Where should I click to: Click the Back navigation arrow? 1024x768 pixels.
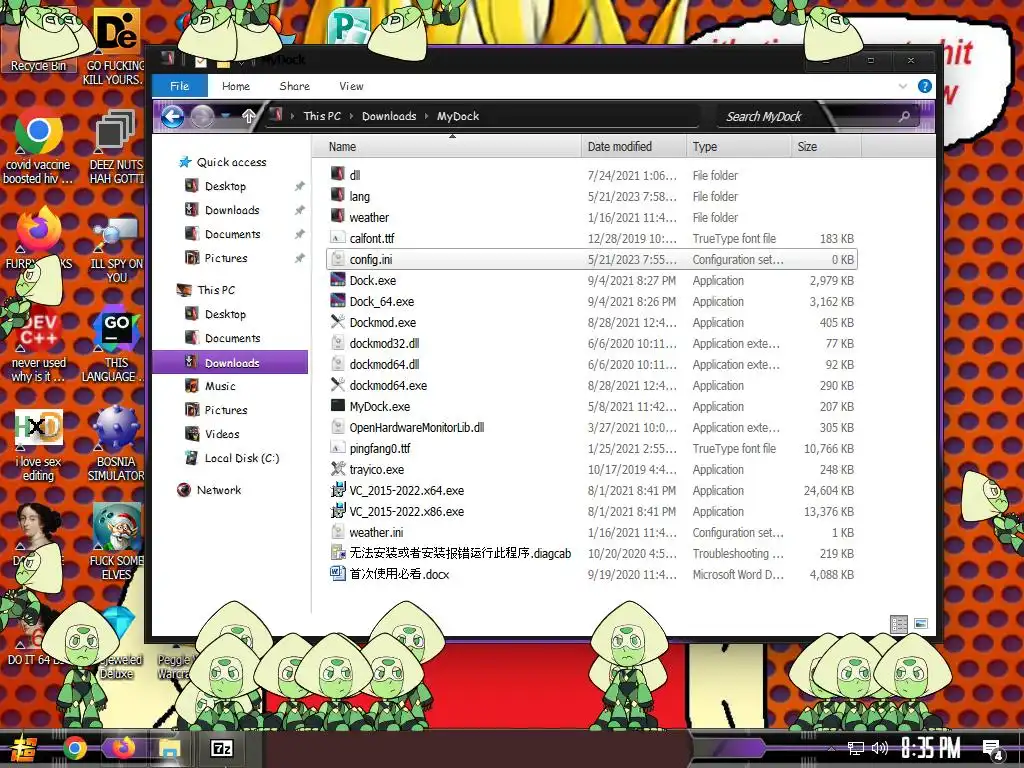point(172,117)
